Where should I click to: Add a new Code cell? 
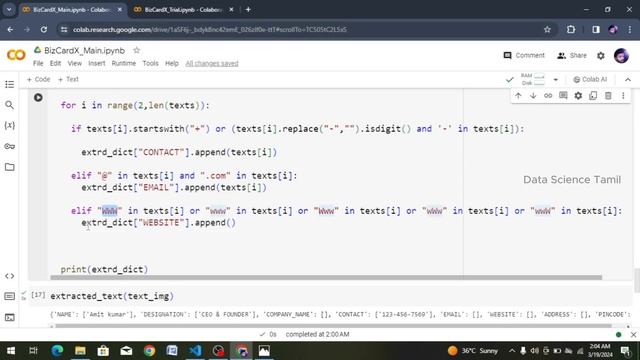38,79
